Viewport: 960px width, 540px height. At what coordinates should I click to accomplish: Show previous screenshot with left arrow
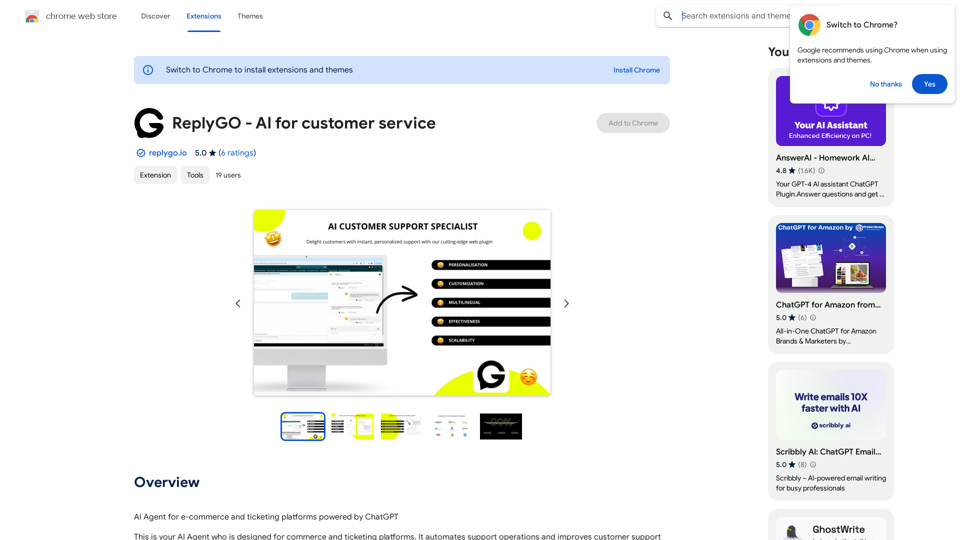tap(238, 304)
